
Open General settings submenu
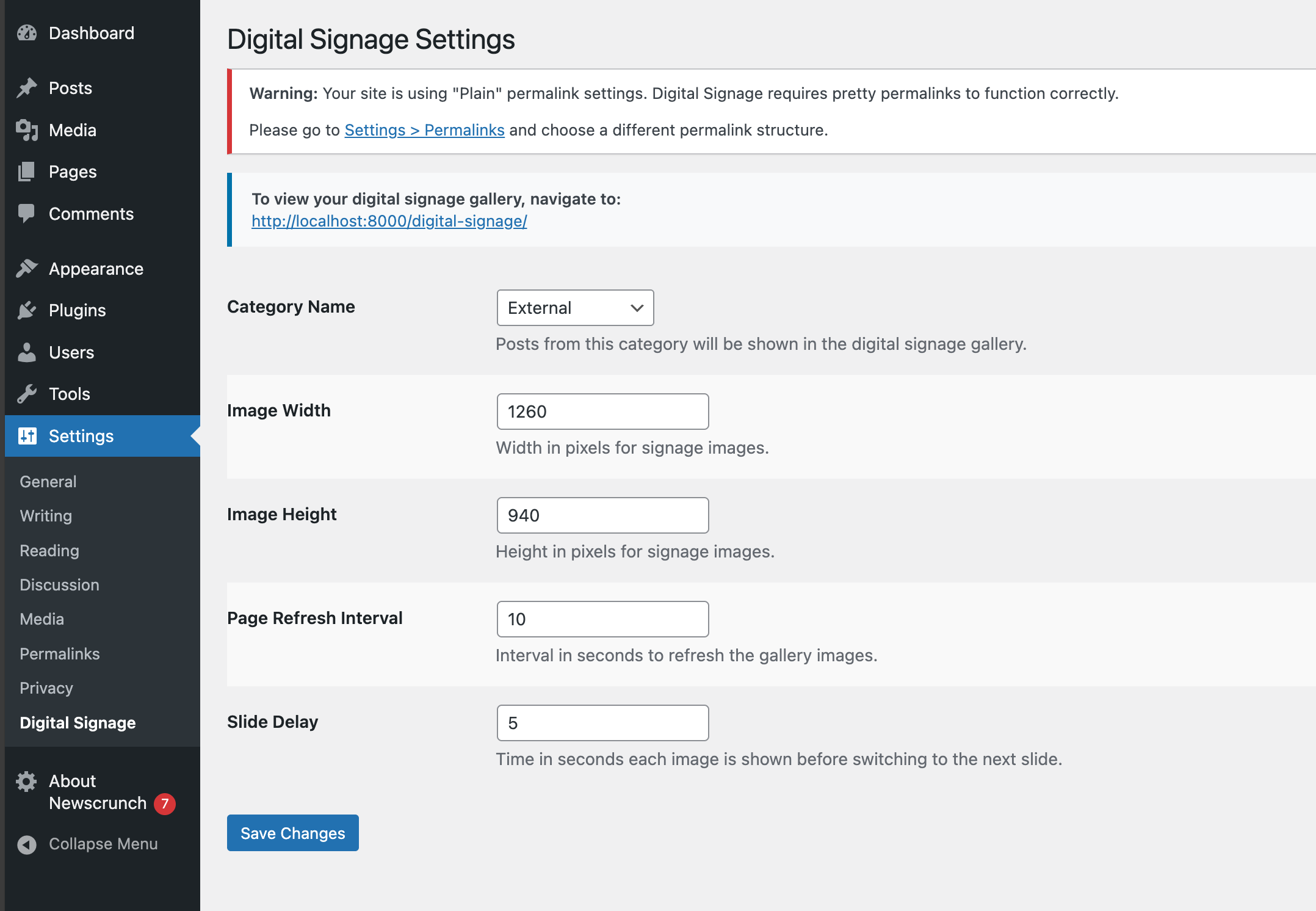pos(48,482)
